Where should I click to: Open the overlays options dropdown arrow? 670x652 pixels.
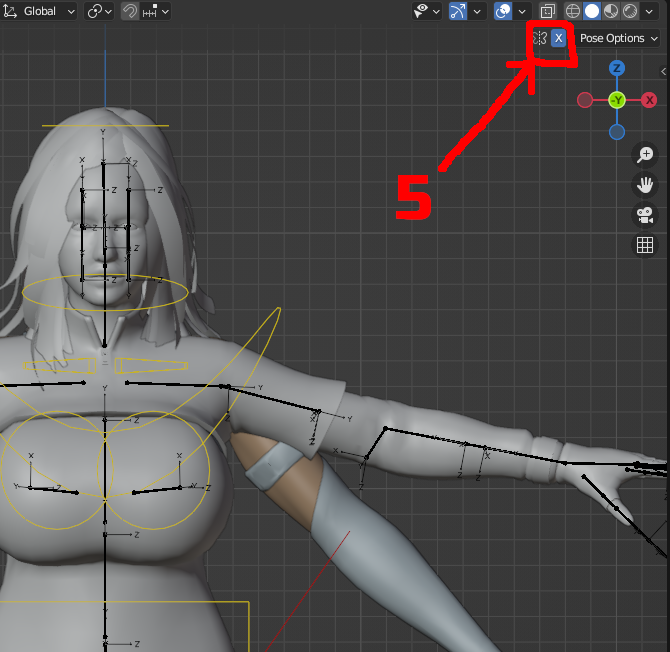click(x=522, y=11)
